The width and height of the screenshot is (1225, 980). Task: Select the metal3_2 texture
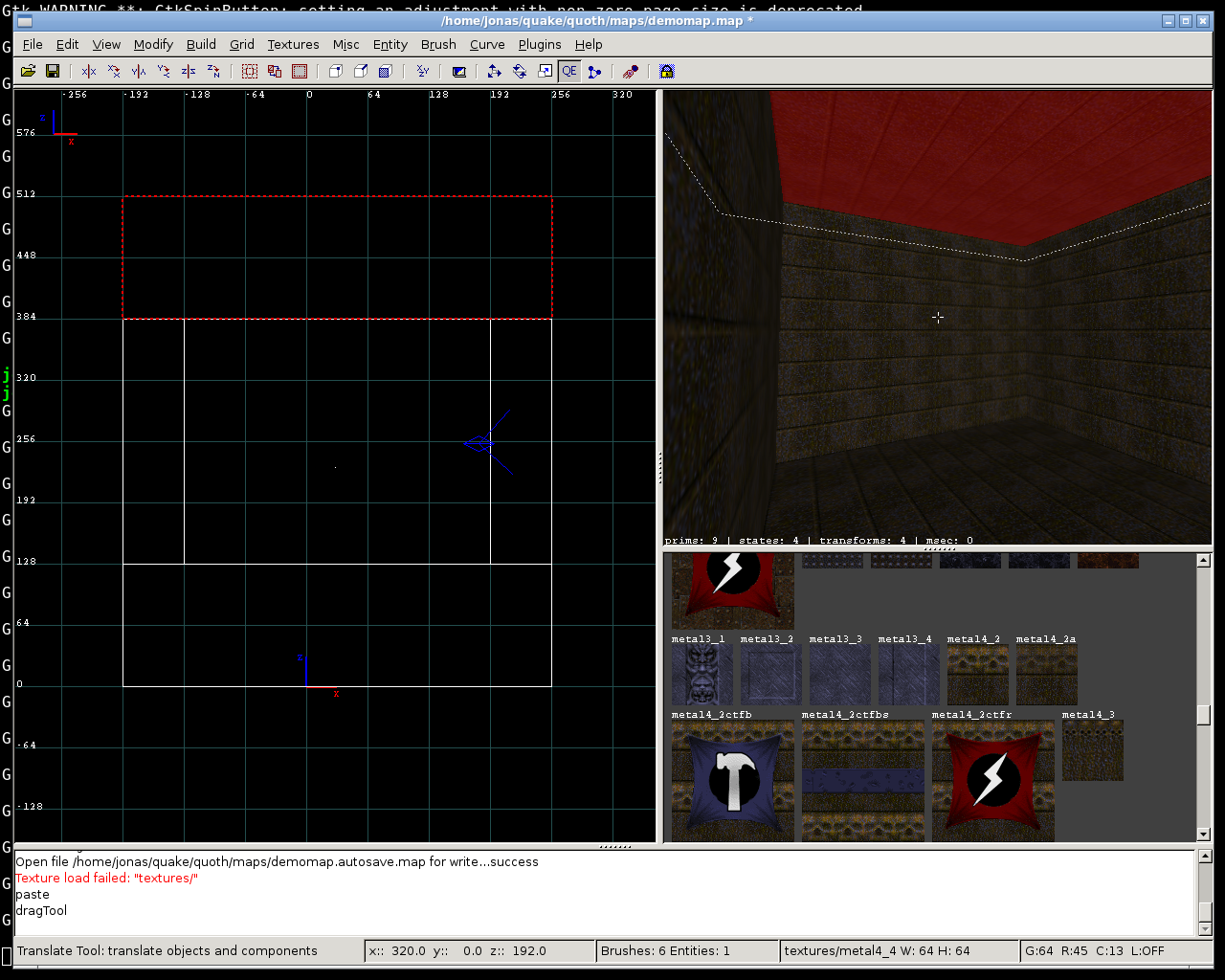770,675
